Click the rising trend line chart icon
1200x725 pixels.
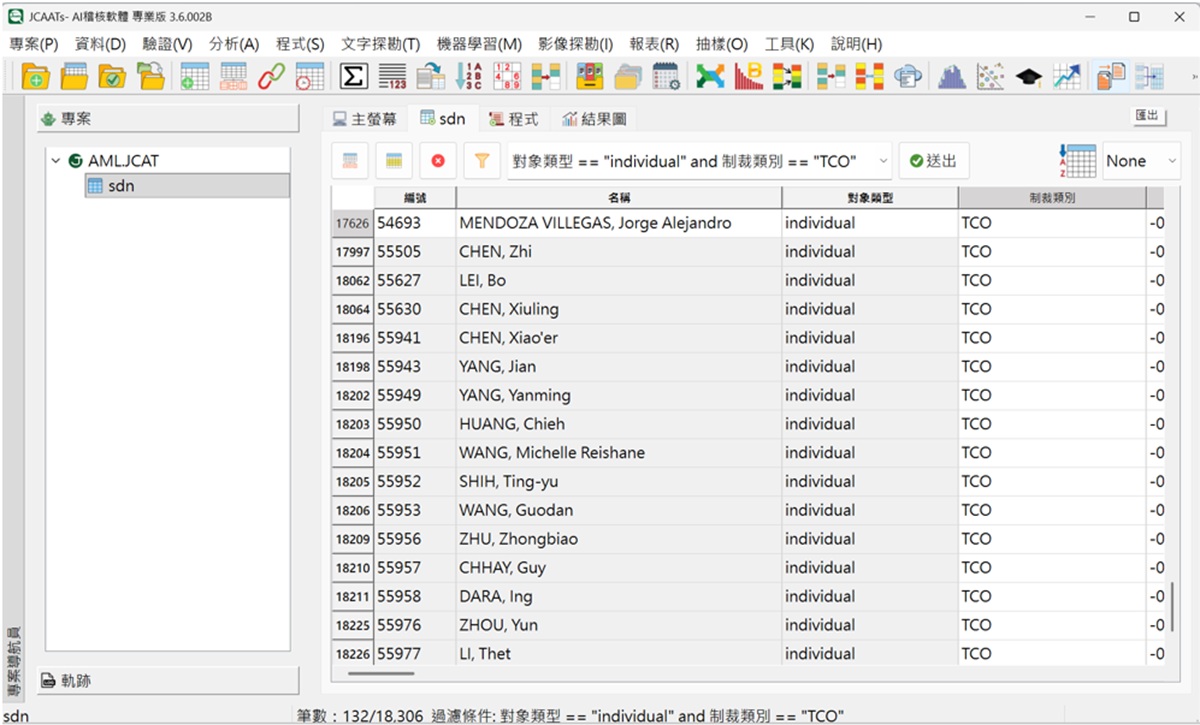coord(1066,77)
